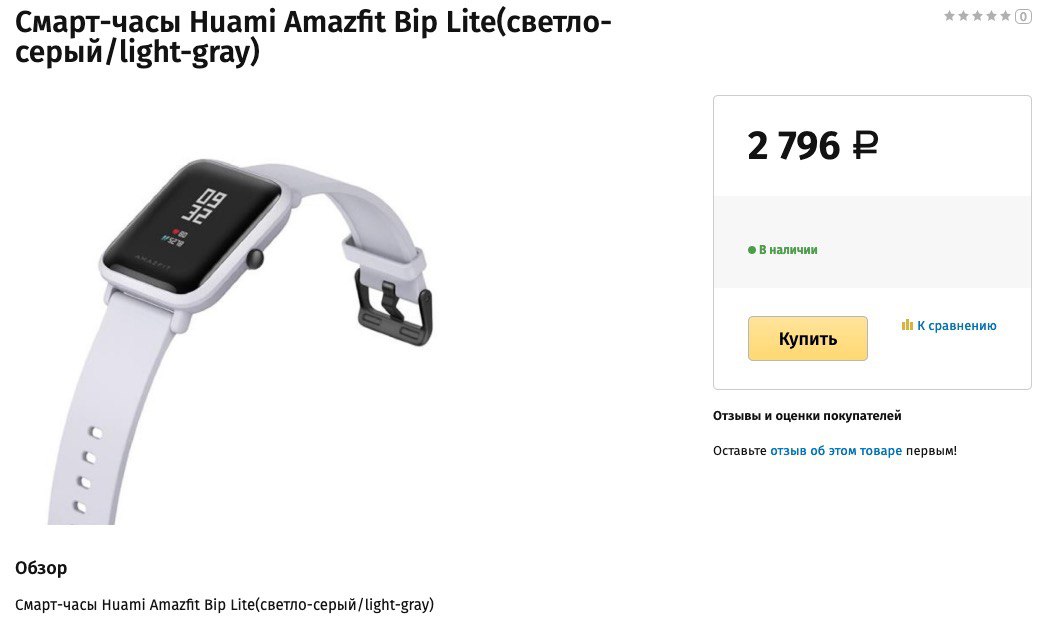
Task: Click the overview description text line
Action: point(224,605)
